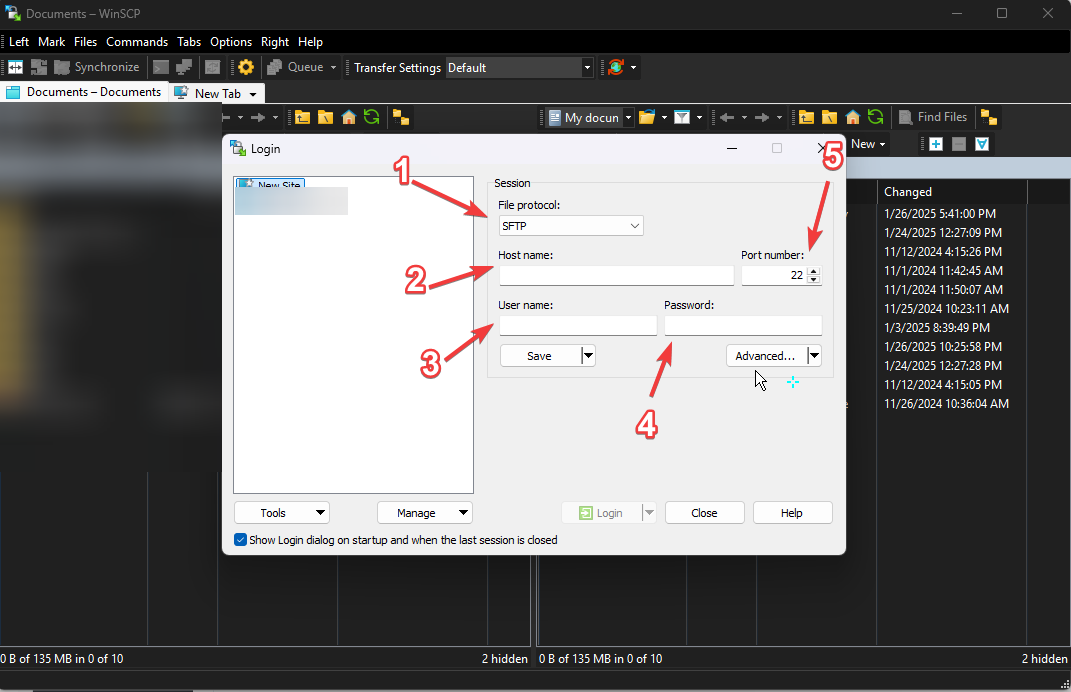Click the unselect files minus icon

[959, 144]
